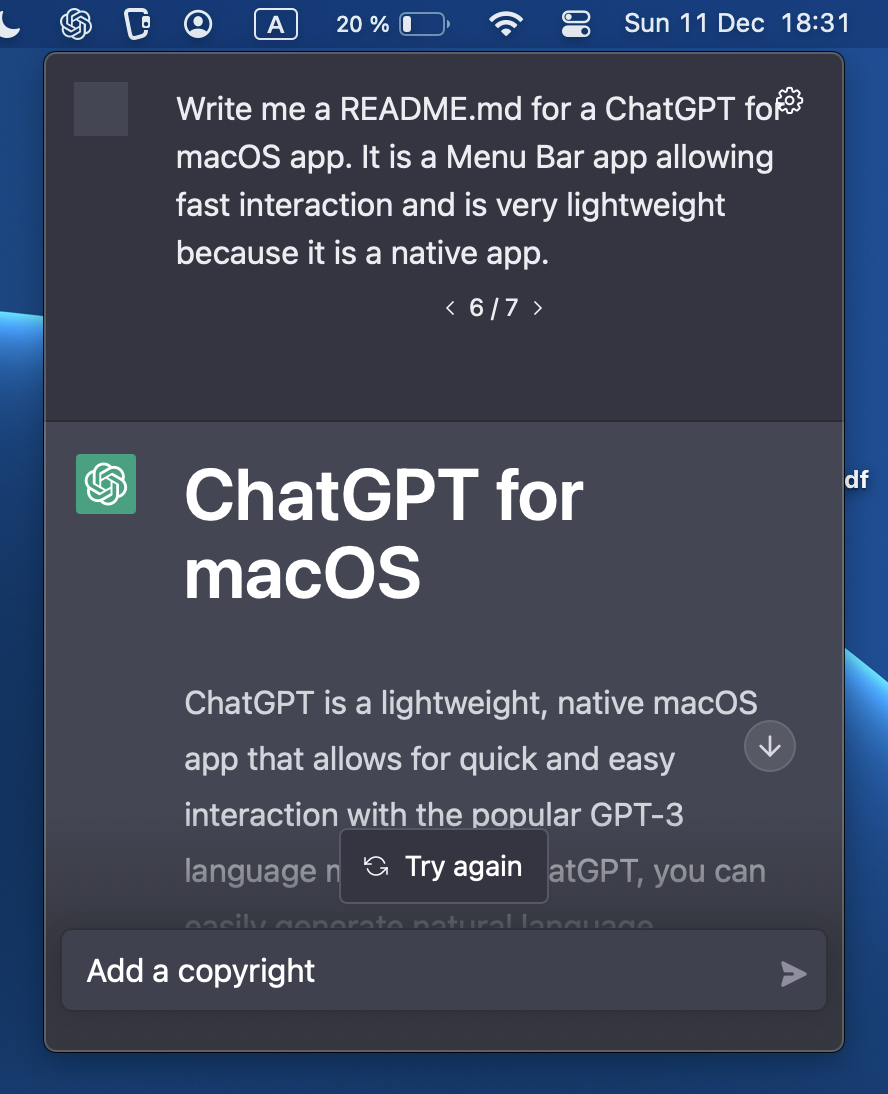
Task: Click the circular down-arrow scroll button
Action: tap(769, 745)
